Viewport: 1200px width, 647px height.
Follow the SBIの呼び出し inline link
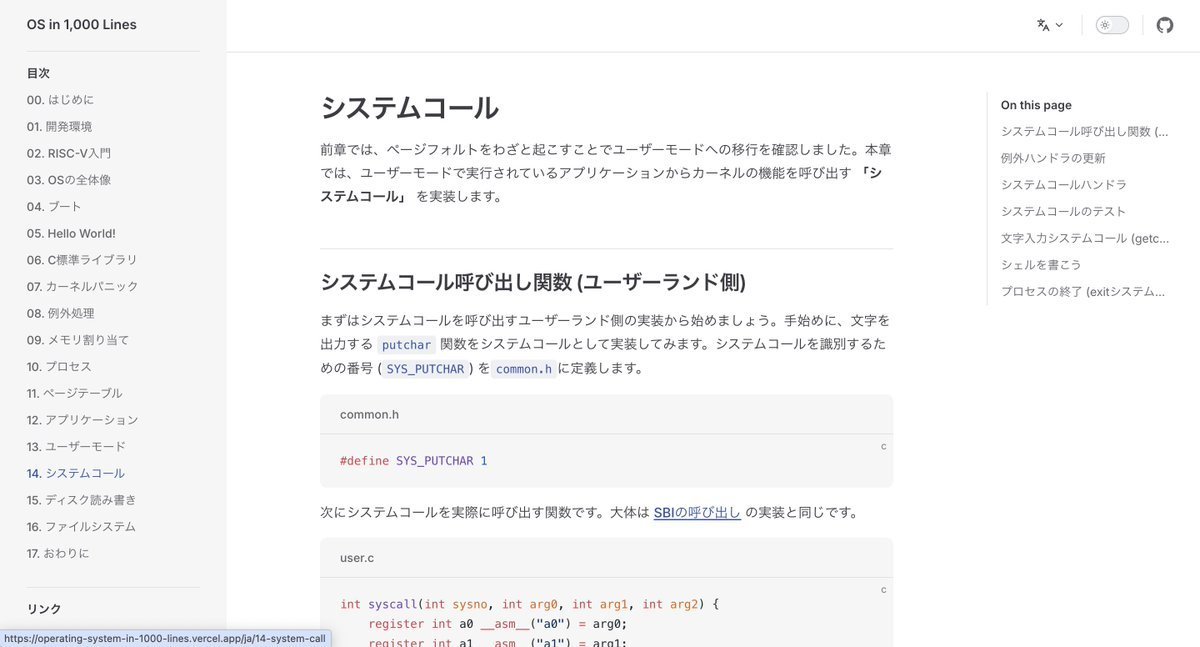697,513
